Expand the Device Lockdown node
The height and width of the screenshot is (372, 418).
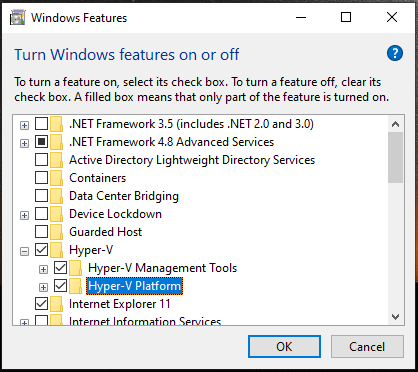pos(24,216)
